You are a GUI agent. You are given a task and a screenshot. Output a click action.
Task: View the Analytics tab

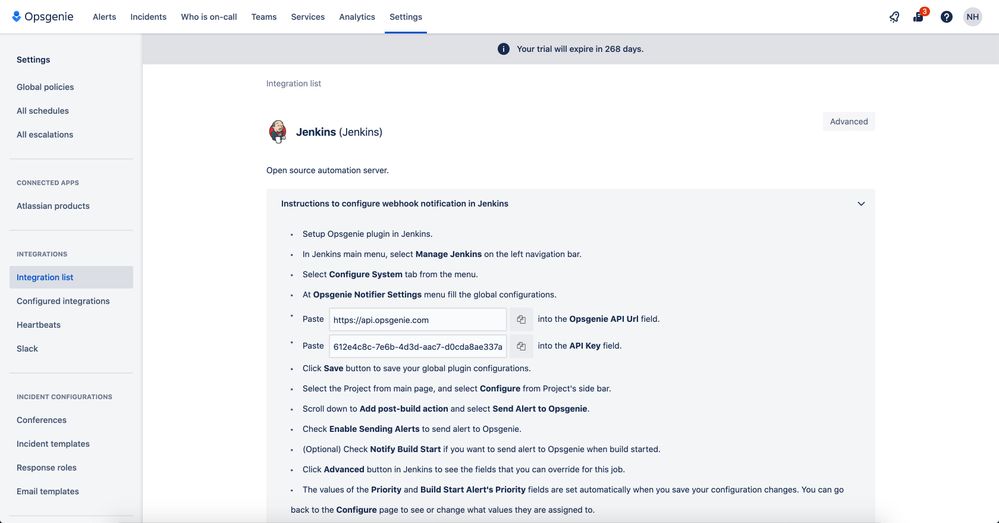click(357, 17)
